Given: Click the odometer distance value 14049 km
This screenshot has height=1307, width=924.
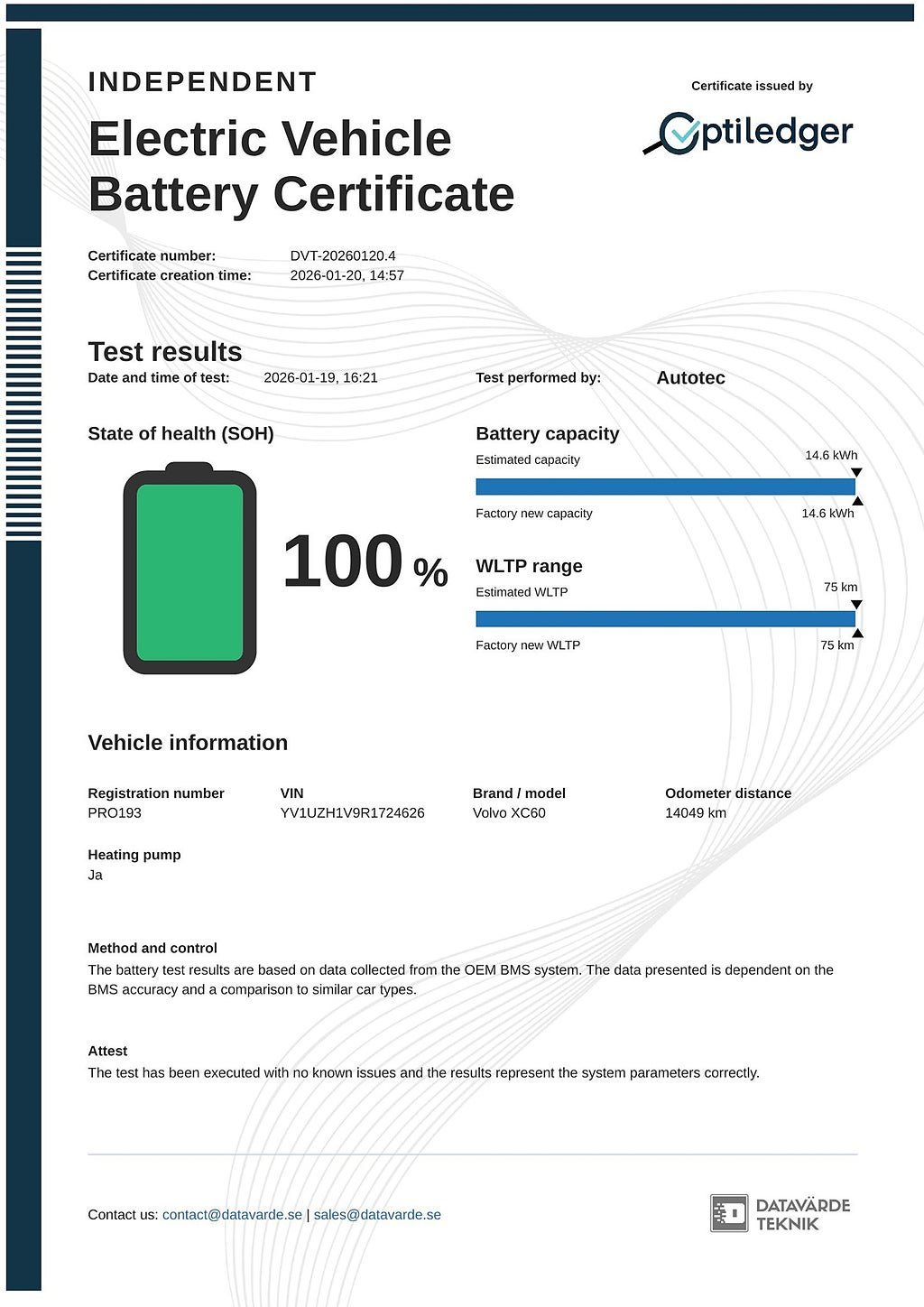Looking at the screenshot, I should [x=695, y=812].
